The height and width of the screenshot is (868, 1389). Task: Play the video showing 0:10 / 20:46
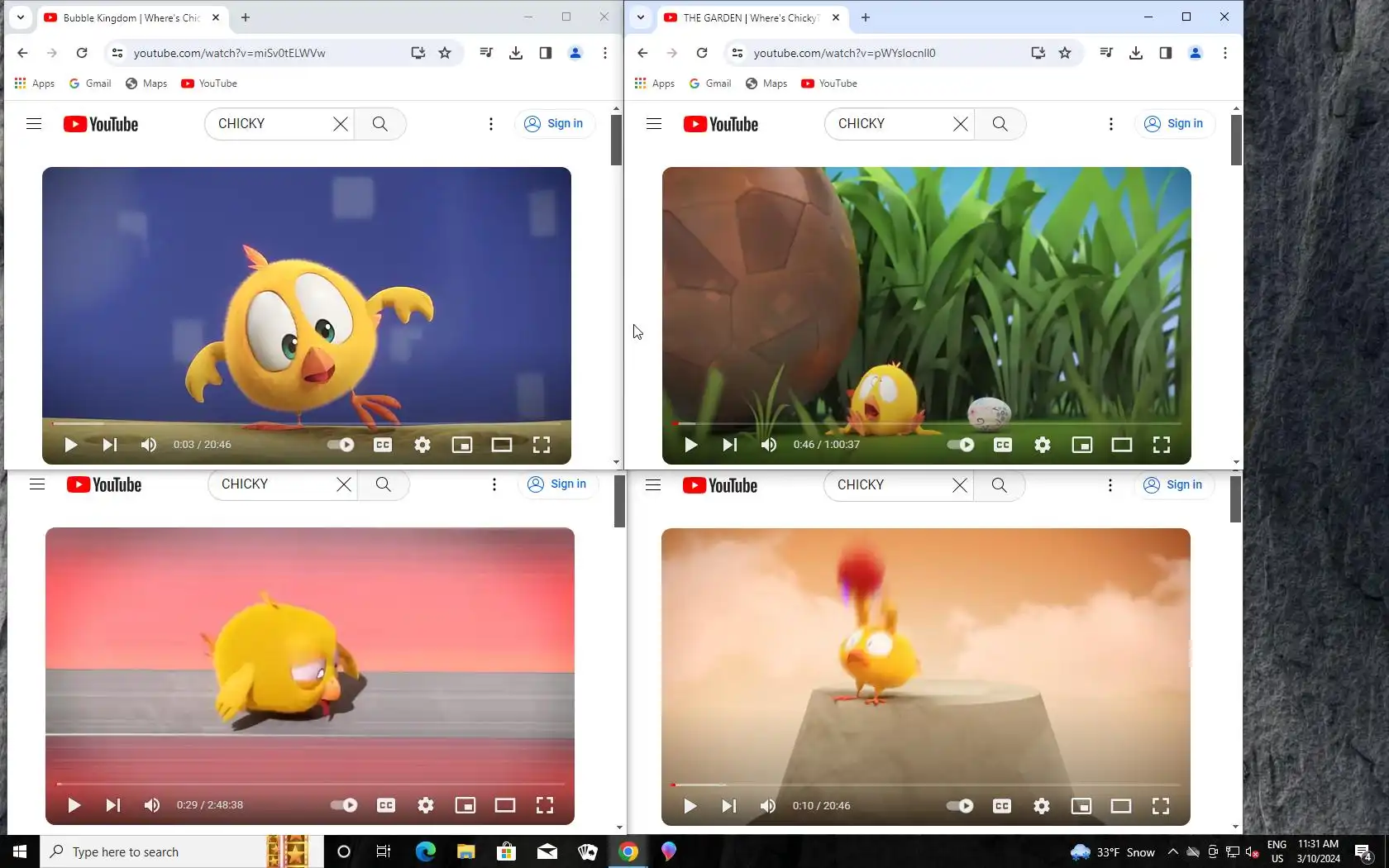pyautogui.click(x=690, y=806)
